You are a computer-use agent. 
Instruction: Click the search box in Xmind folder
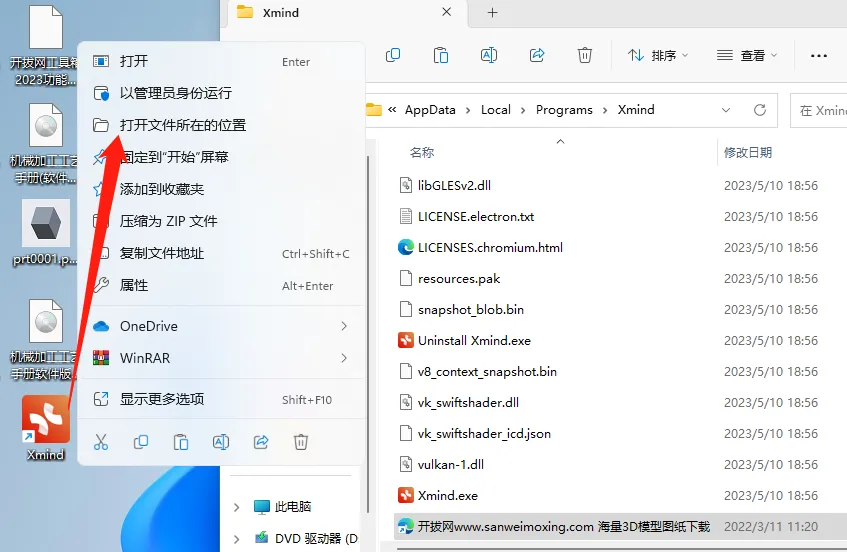(819, 110)
